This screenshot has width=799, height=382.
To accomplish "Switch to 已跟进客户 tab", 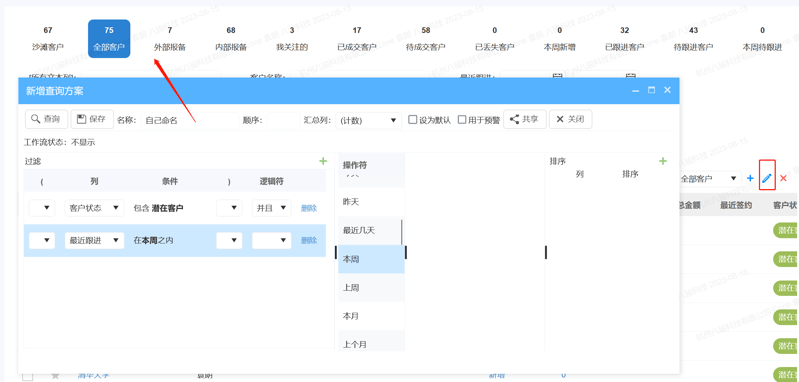I will pyautogui.click(x=625, y=39).
